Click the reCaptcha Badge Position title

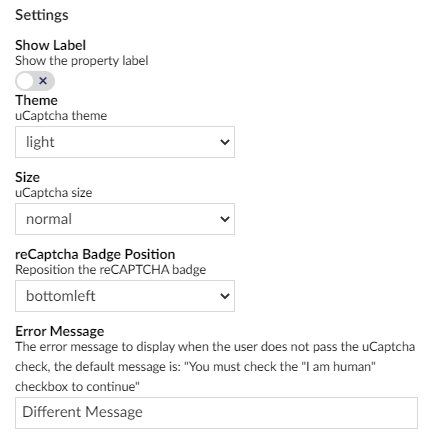click(x=95, y=254)
